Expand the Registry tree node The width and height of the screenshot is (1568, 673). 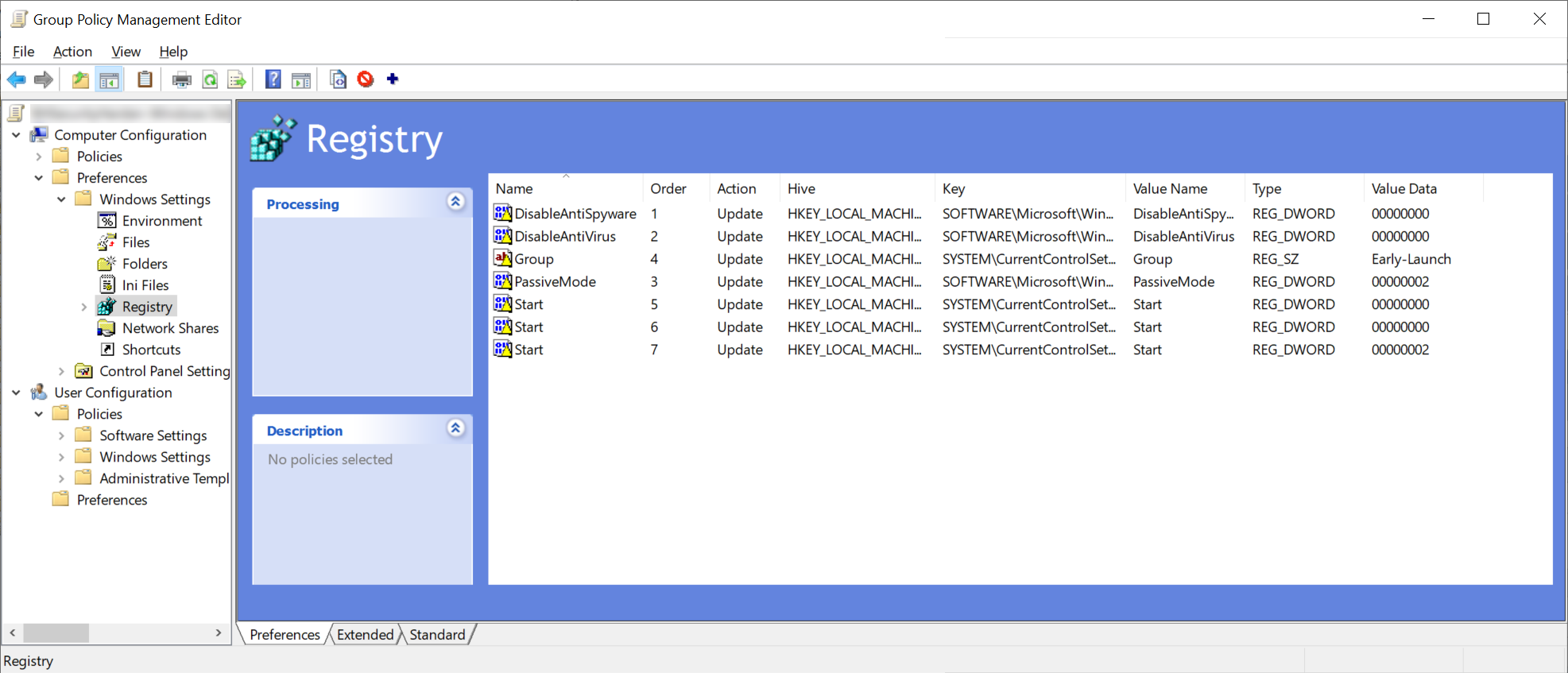[83, 307]
